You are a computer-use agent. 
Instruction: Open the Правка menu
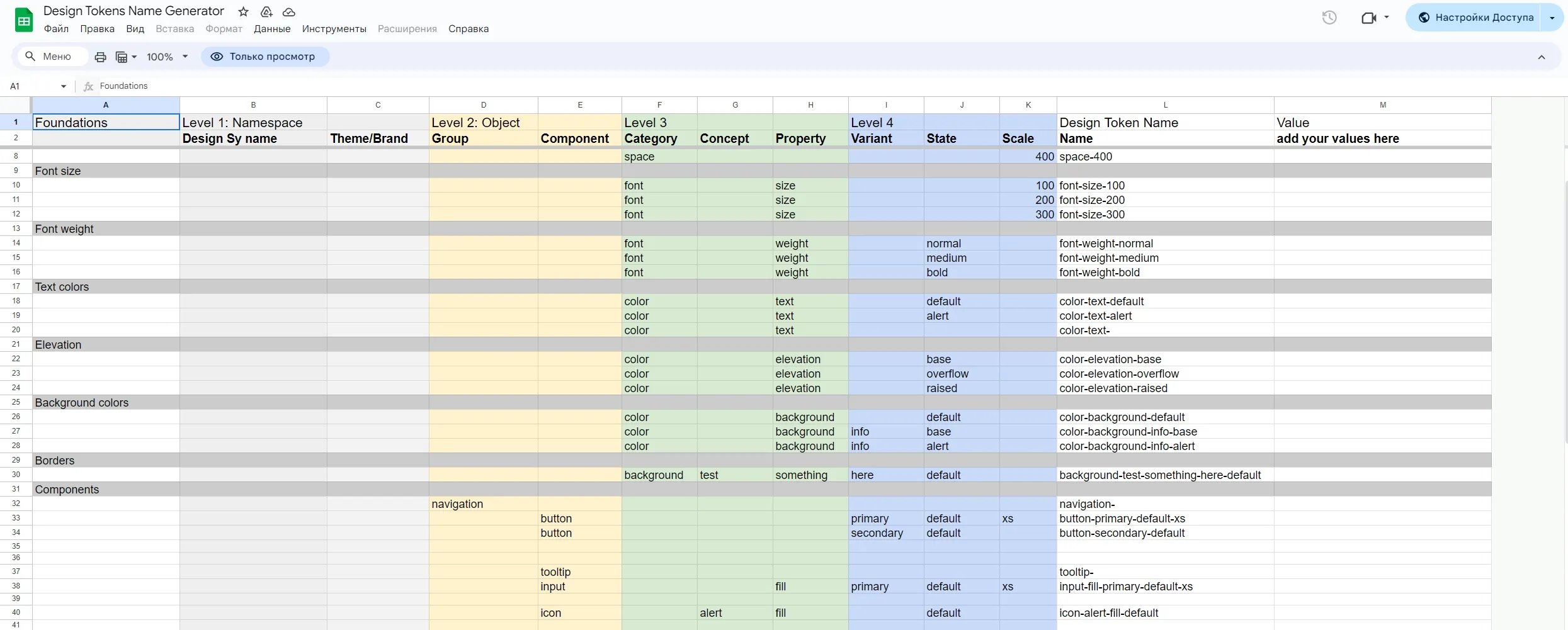pyautogui.click(x=97, y=29)
